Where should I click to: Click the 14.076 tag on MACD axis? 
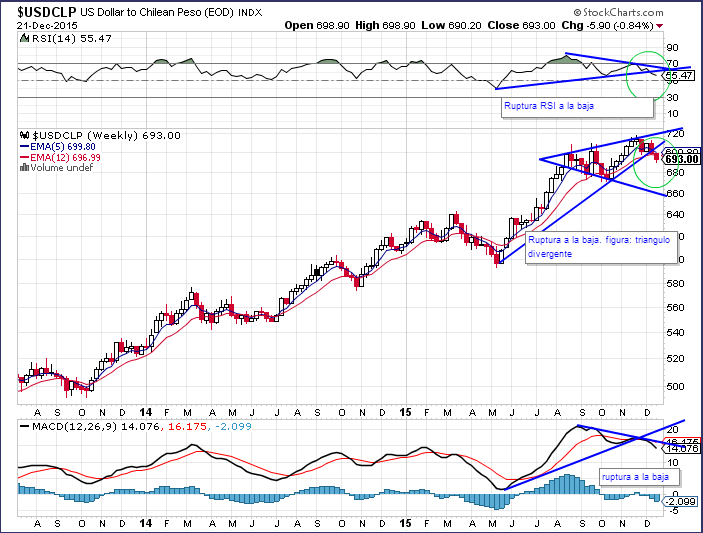(681, 448)
